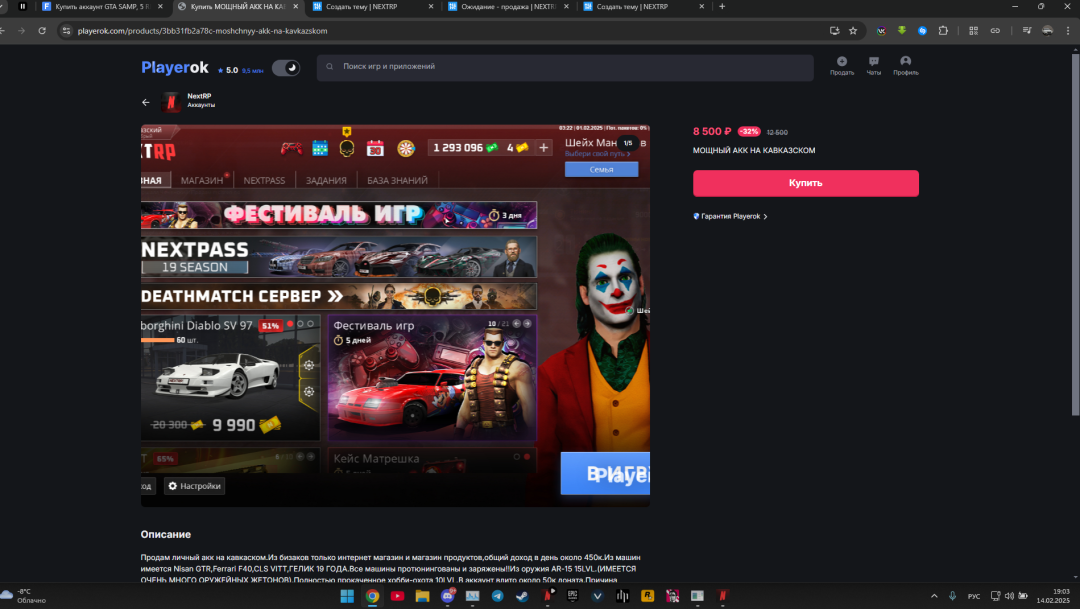Switch to the last Создать тему NEXTRP tab

coord(643,7)
